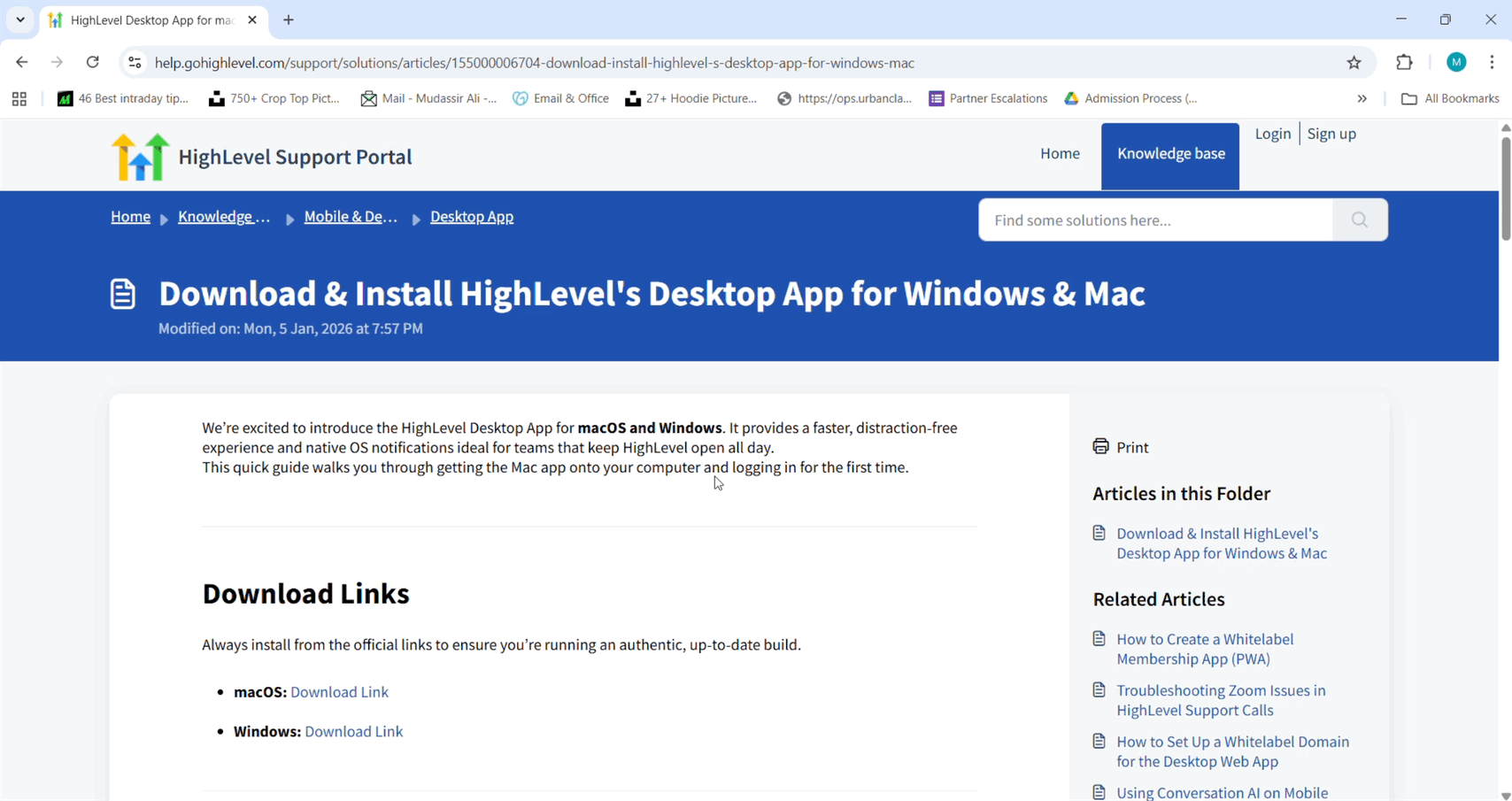Click the magnifier search button
Image resolution: width=1512 pixels, height=801 pixels.
point(1360,220)
